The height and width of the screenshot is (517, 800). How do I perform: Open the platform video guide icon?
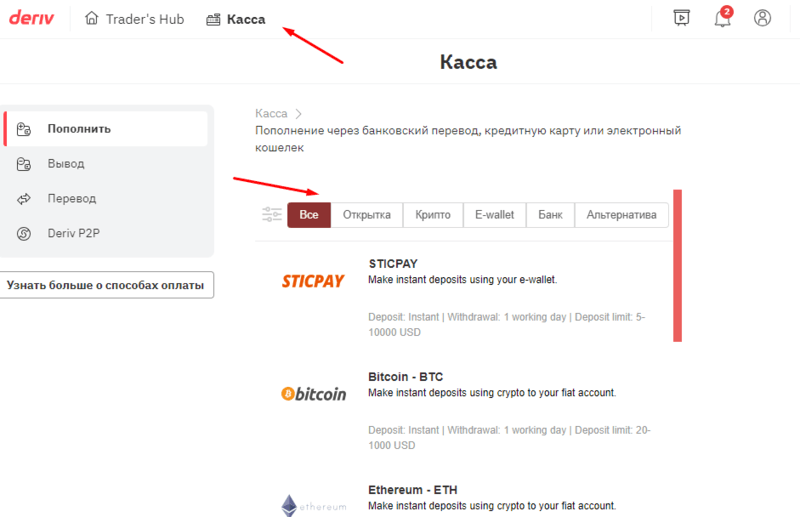[682, 18]
